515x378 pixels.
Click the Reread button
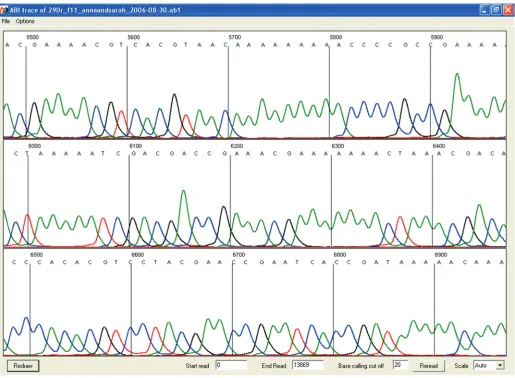click(x=428, y=366)
